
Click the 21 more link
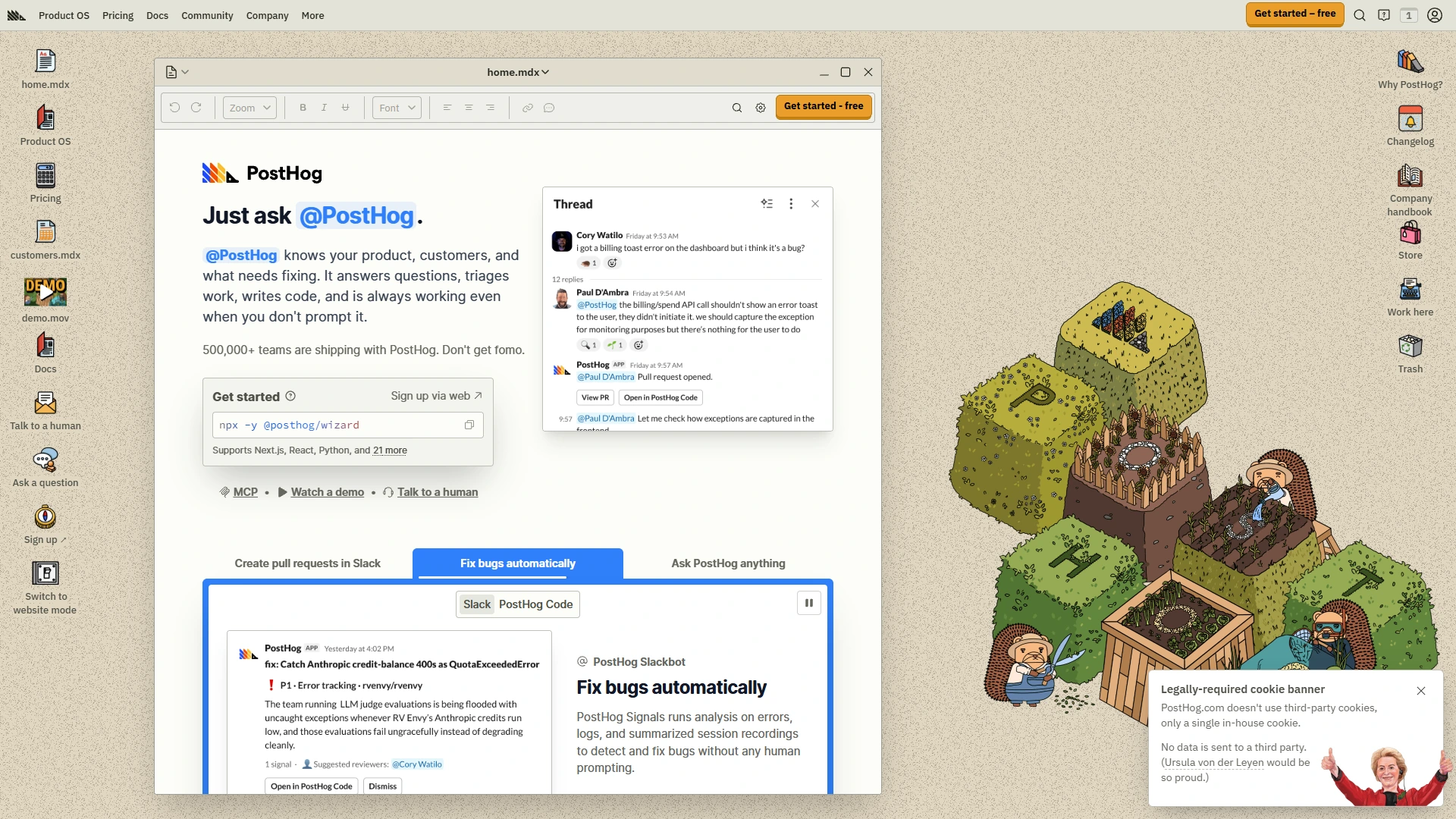click(390, 450)
